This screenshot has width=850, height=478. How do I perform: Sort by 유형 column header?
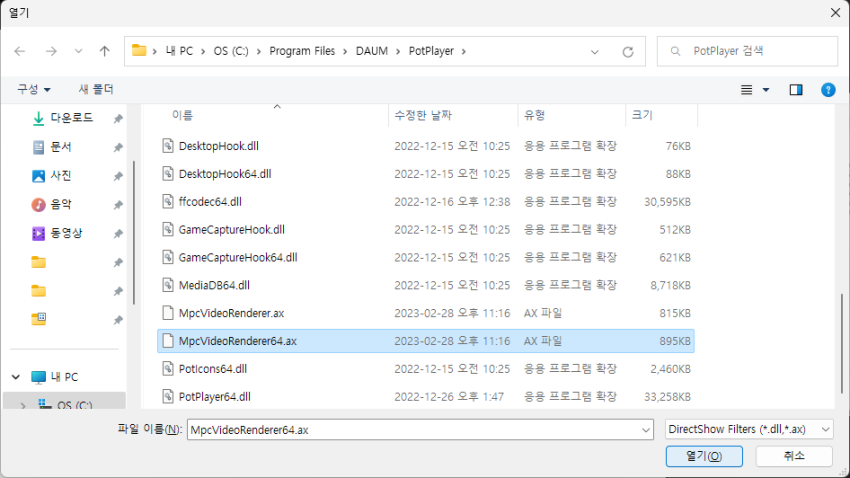pos(535,115)
